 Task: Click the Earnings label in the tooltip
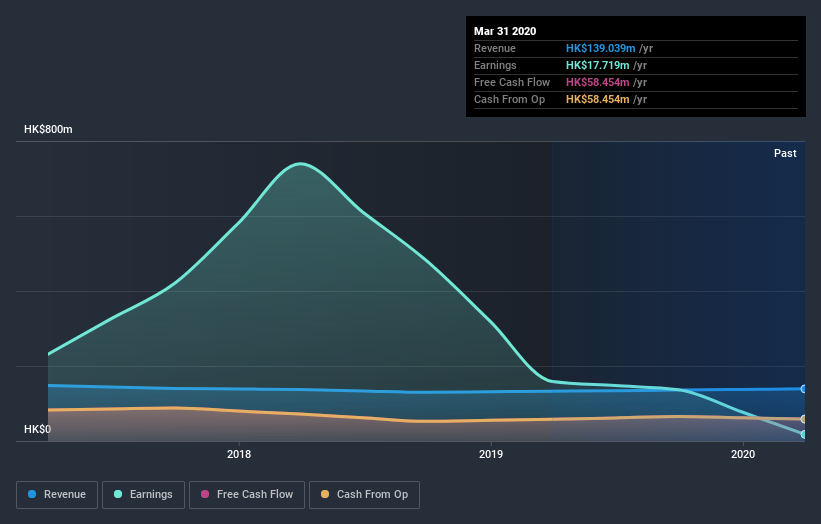point(495,65)
